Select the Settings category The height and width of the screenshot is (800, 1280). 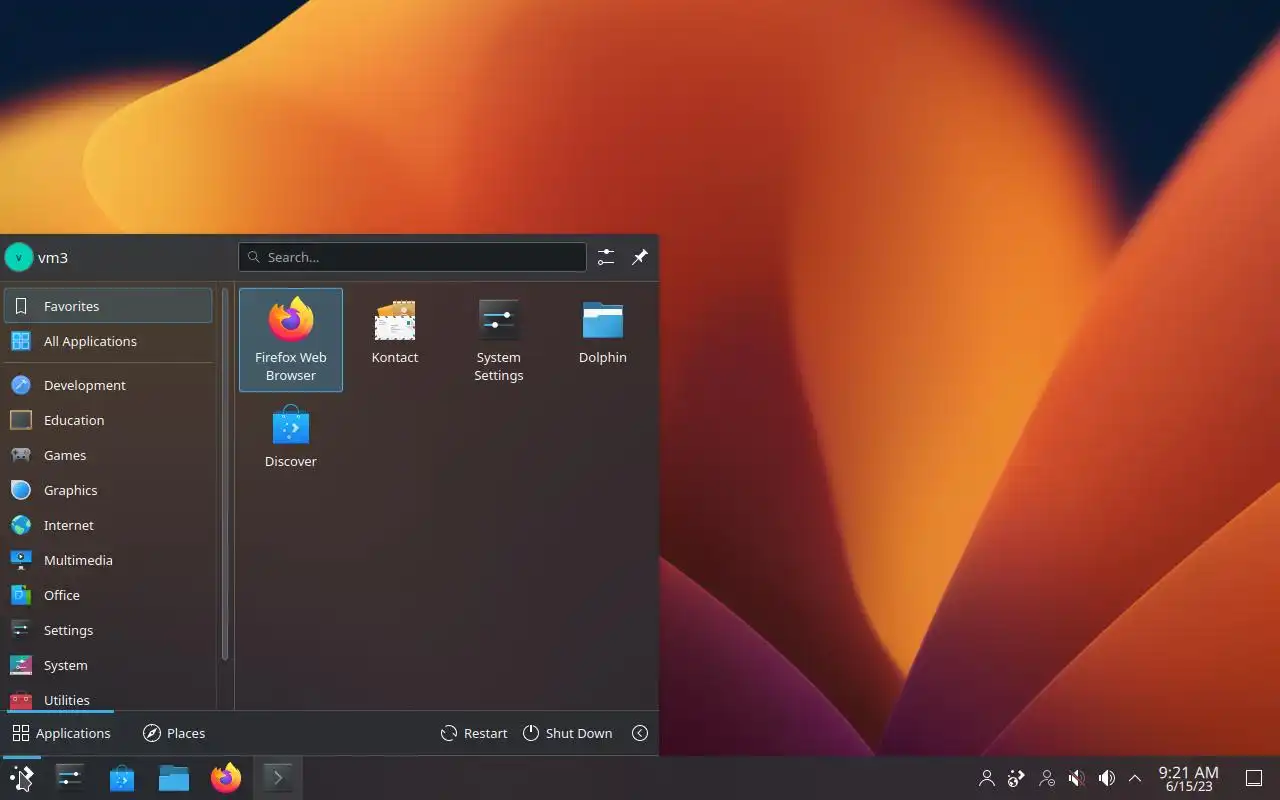108,630
